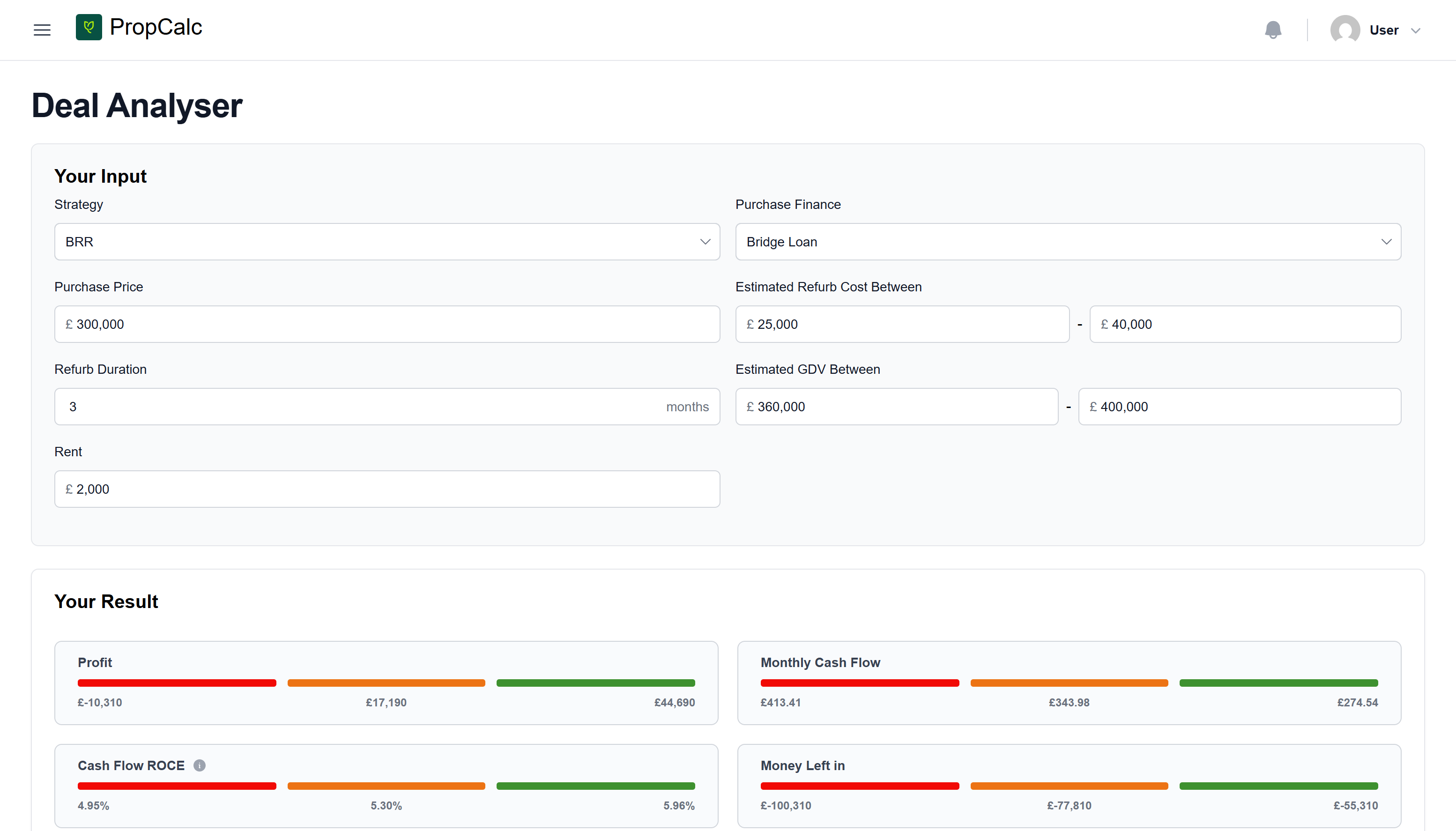Open the Strategy BRR dropdown
Screen dimensions: 1456x831
386,242
